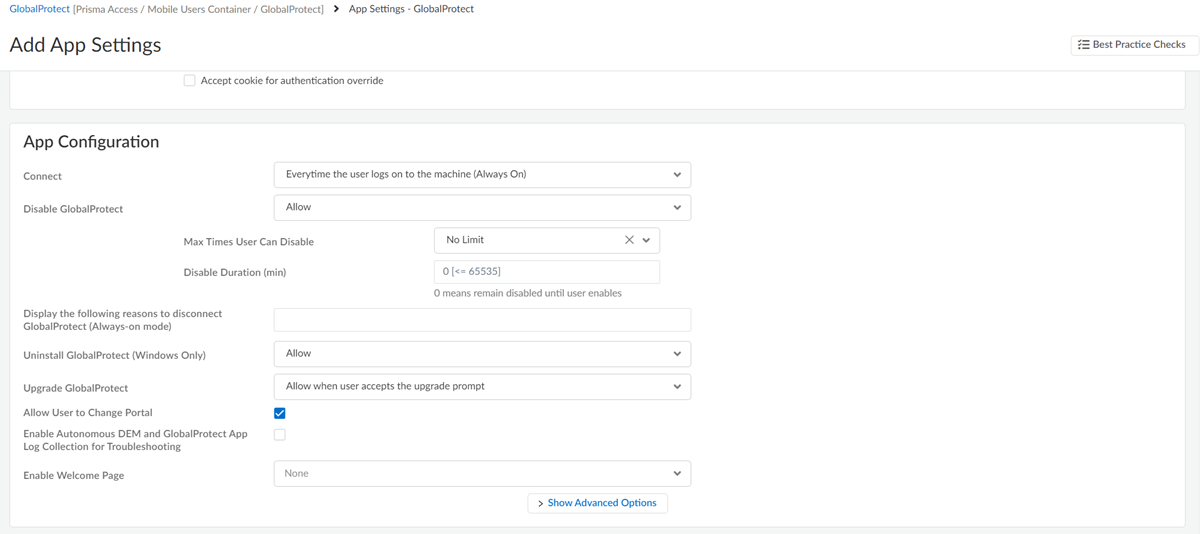Uncheck Allow User to Change Portal
The image size is (1200, 534).
pyautogui.click(x=280, y=413)
